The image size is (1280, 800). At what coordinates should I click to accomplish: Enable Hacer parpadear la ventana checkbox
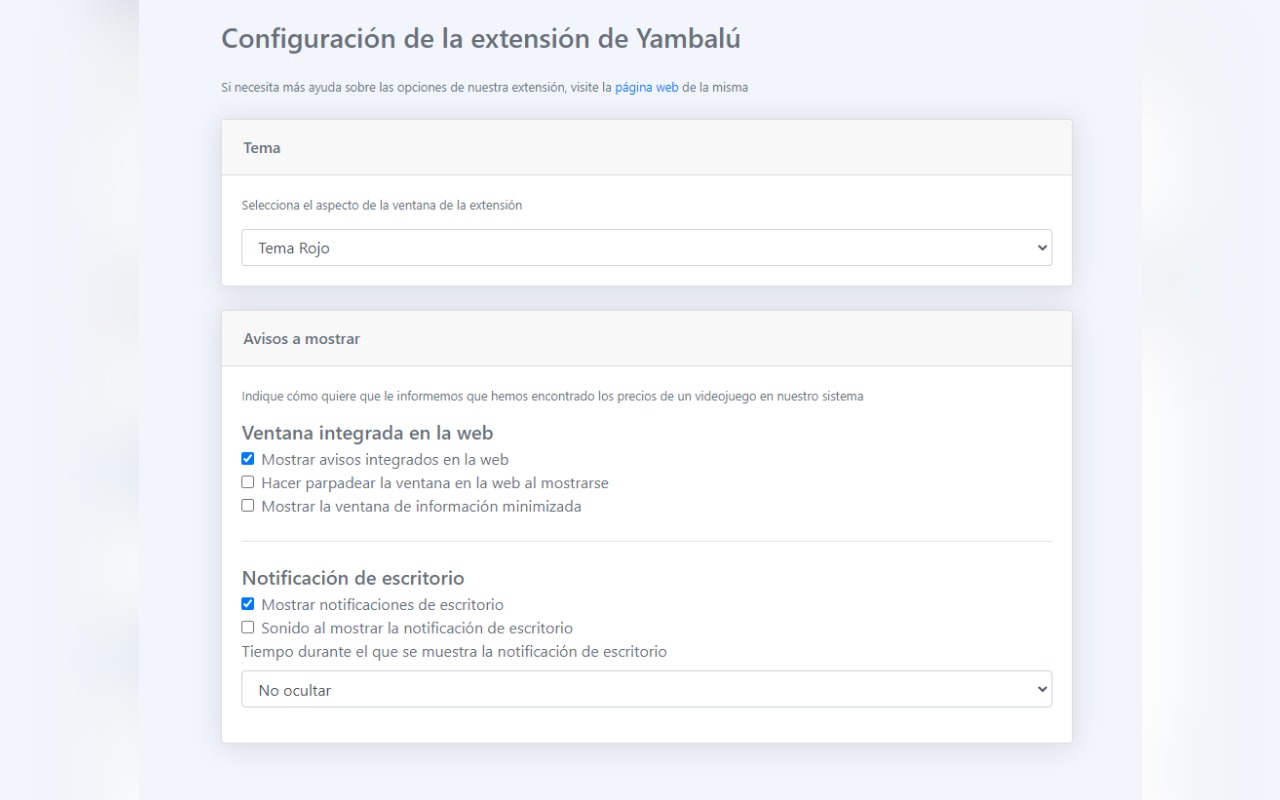coord(248,482)
